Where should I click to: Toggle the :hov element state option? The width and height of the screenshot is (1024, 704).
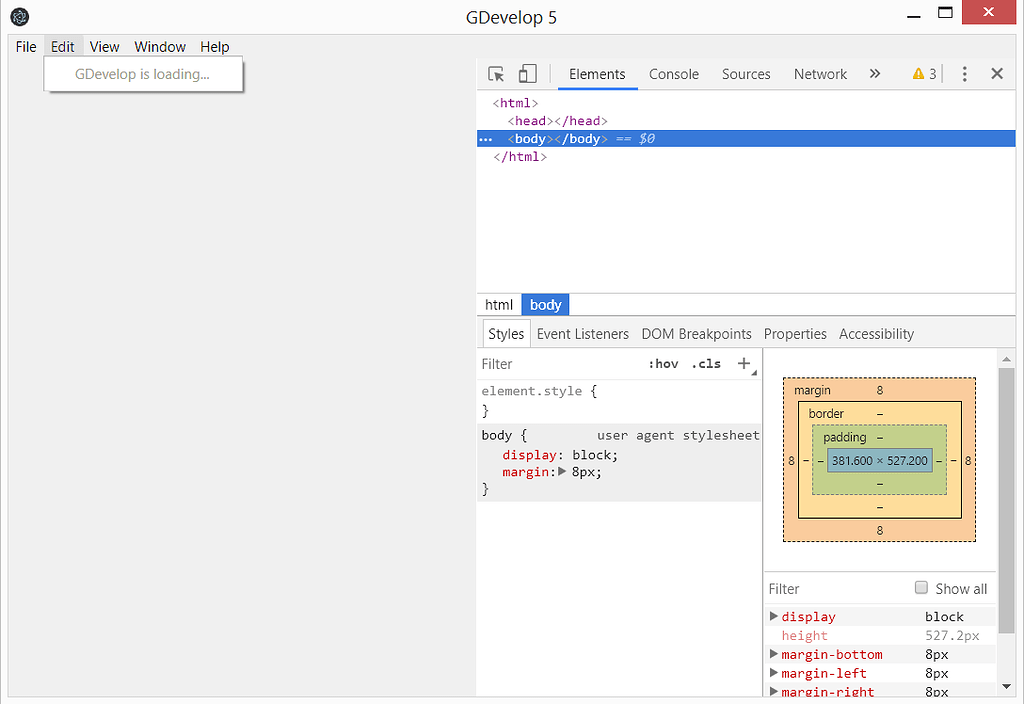pos(662,364)
